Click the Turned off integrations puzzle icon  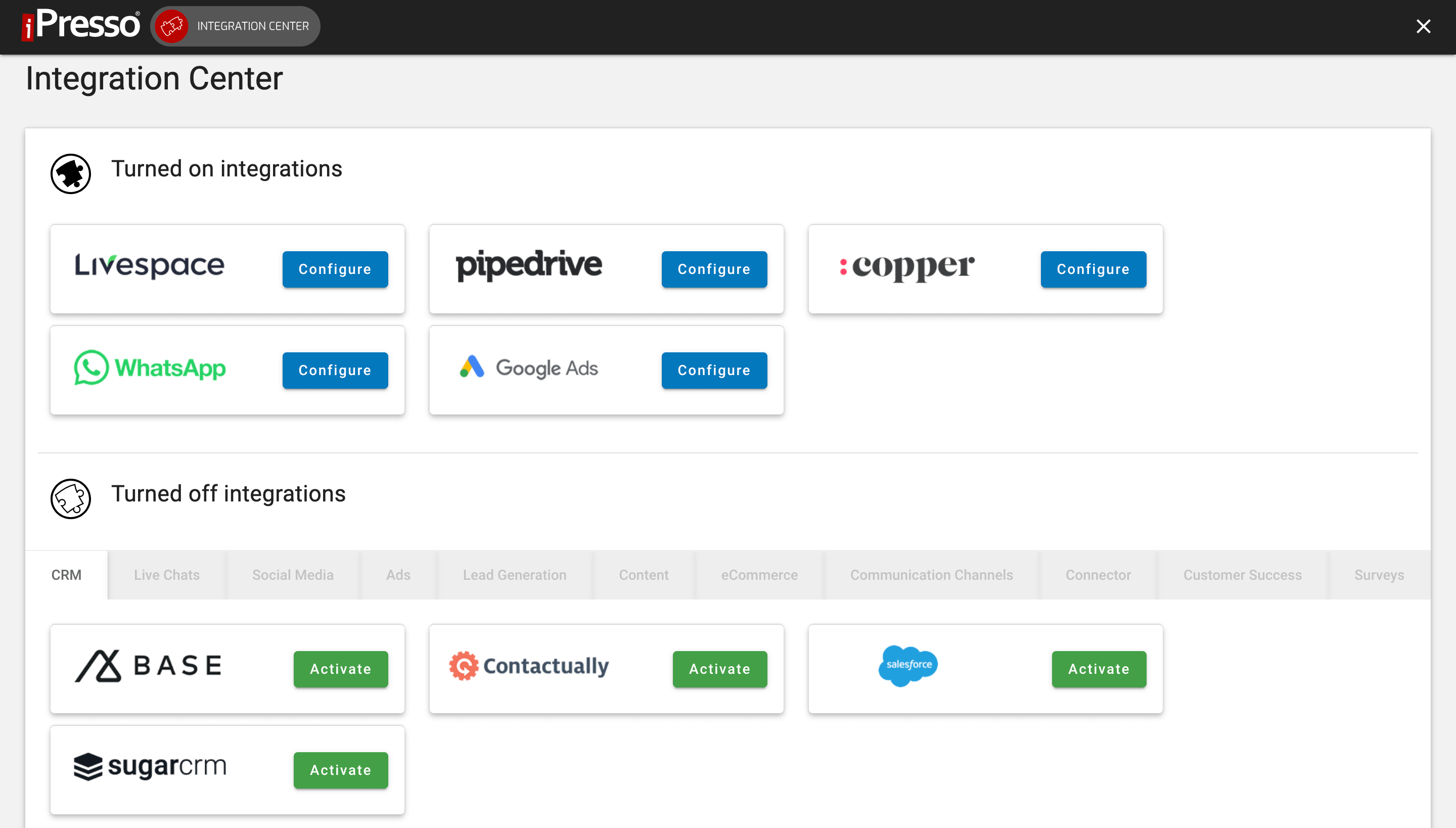coord(71,499)
